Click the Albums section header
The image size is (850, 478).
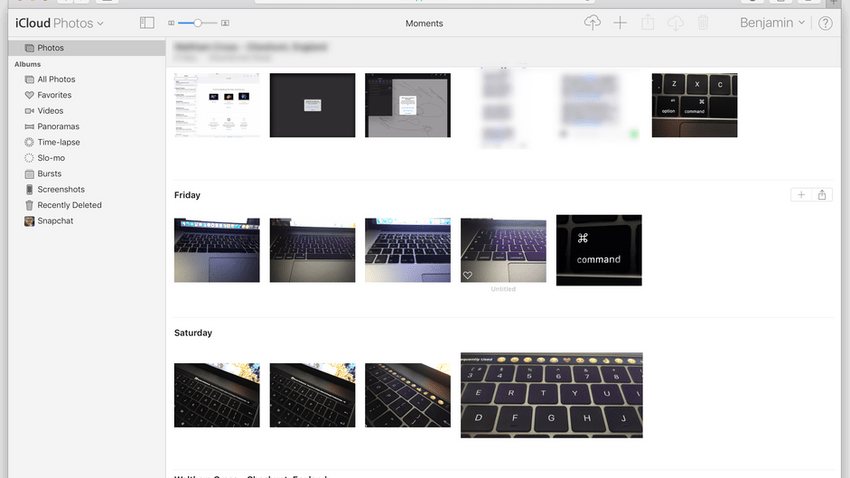tap(28, 64)
